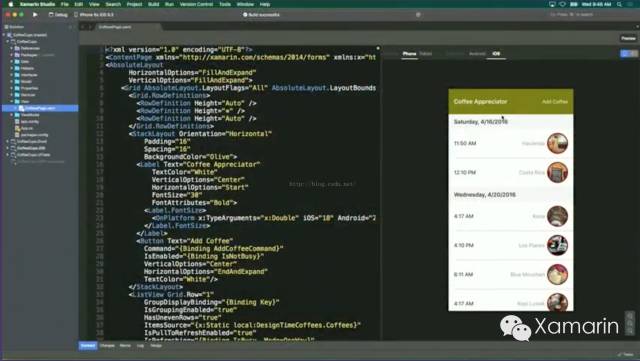Click the solution pad close icon
The image size is (640, 361).
pyautogui.click(x=75, y=27)
